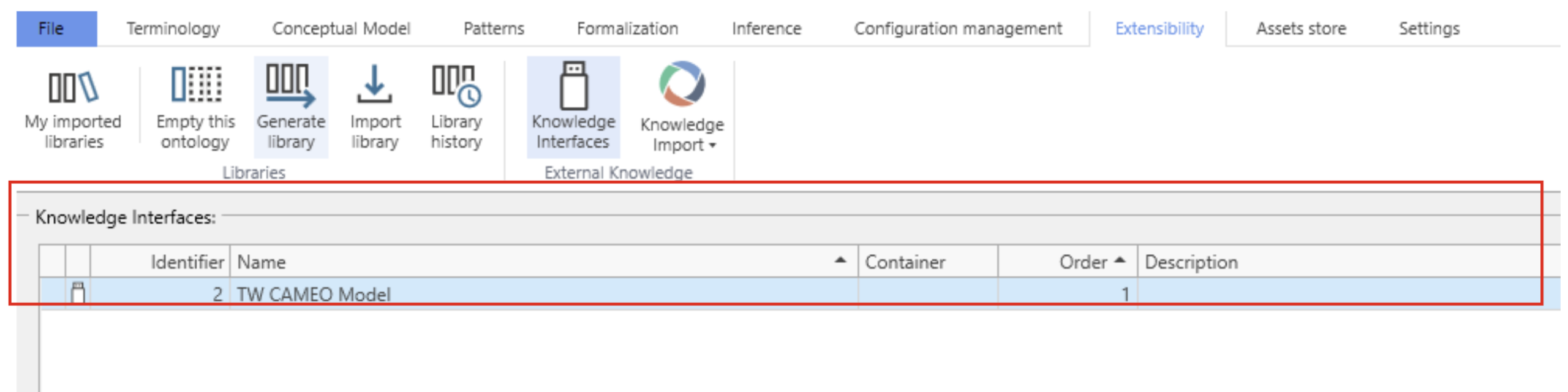Viewport: 1568px width, 392px height.
Task: Select the Inference tab
Action: (x=766, y=28)
